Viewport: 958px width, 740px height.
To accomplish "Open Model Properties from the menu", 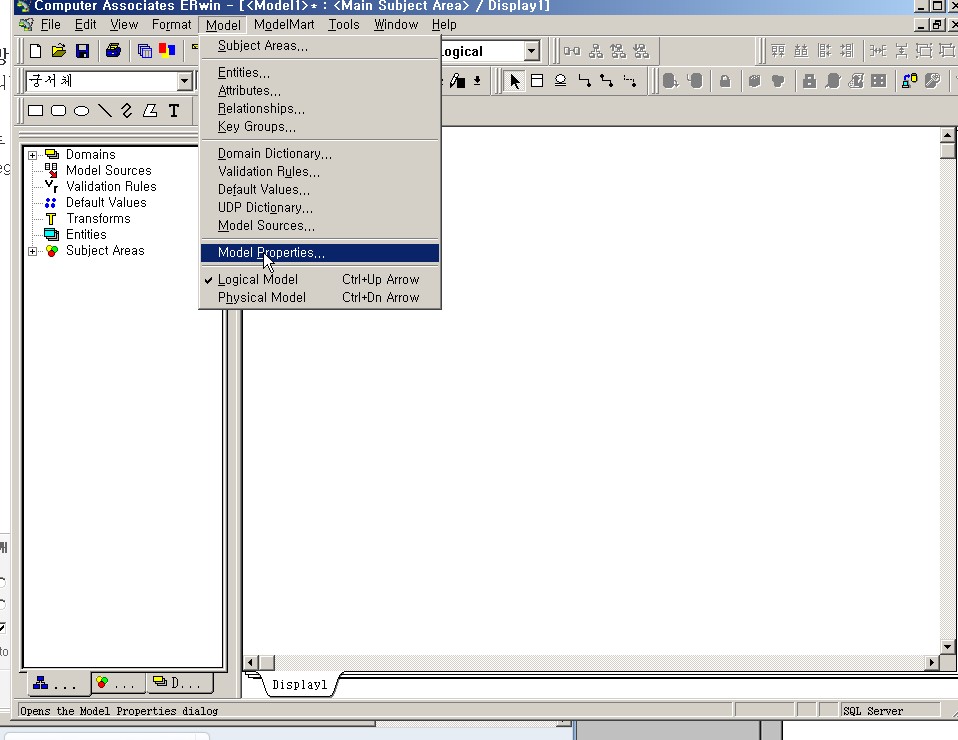I will click(x=320, y=252).
